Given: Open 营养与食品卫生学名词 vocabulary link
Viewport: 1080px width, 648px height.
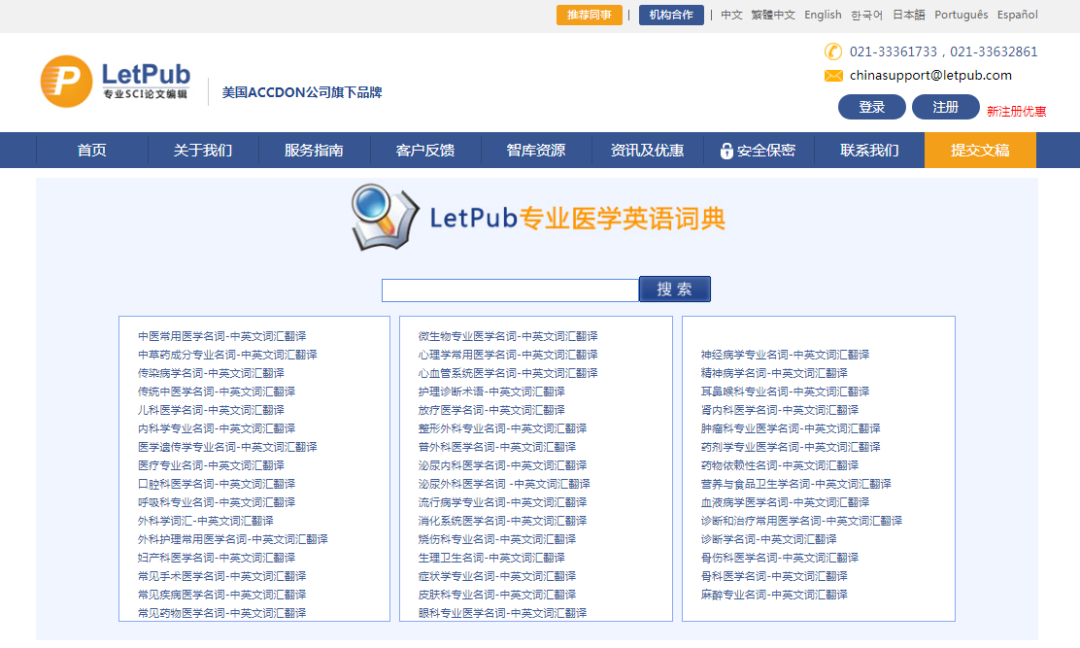Looking at the screenshot, I should 796,484.
